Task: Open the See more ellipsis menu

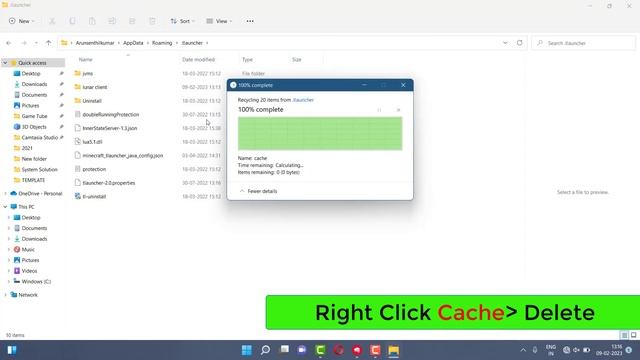Action: coord(250,21)
